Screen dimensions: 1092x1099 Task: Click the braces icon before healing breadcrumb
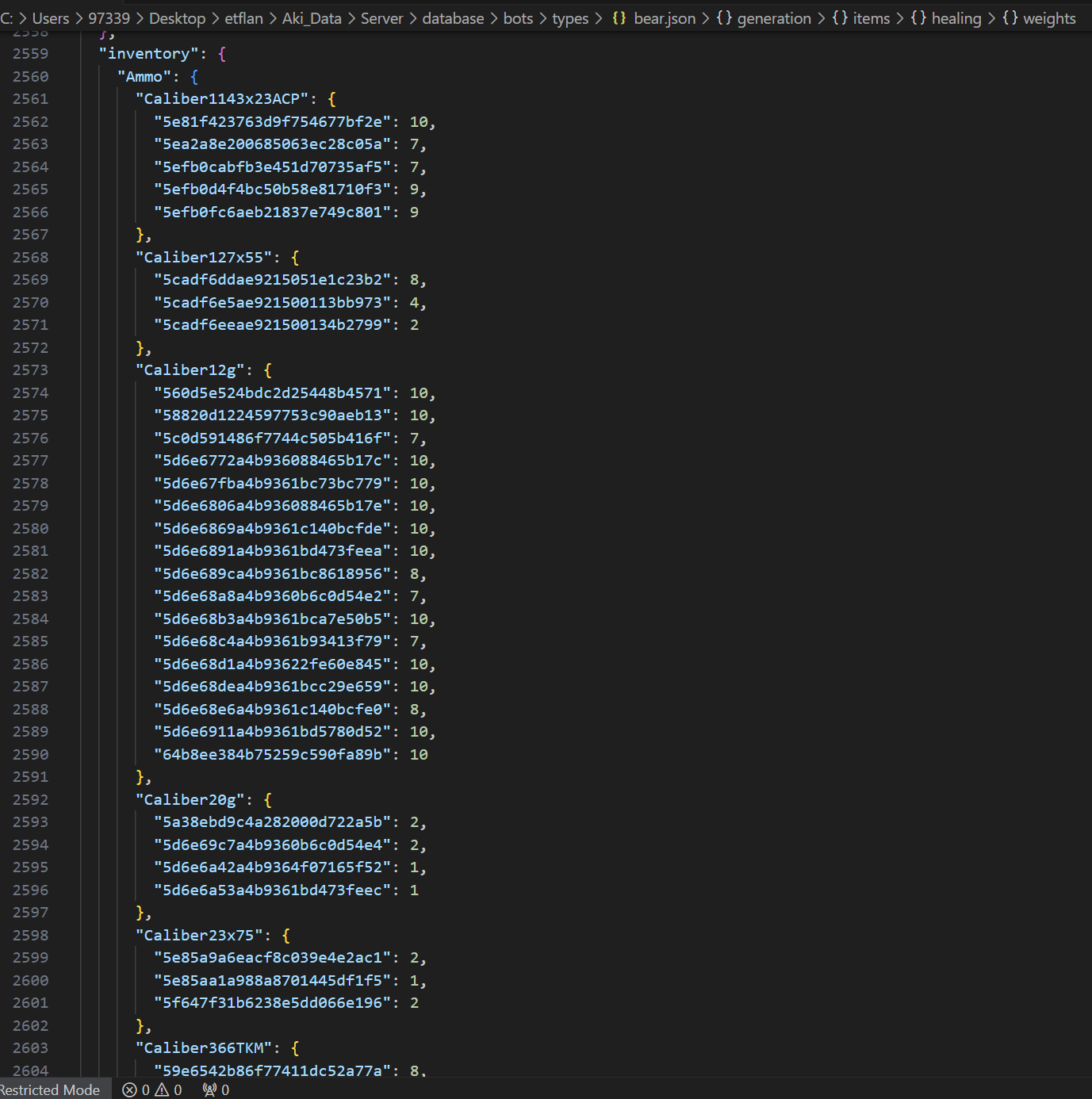tap(918, 18)
